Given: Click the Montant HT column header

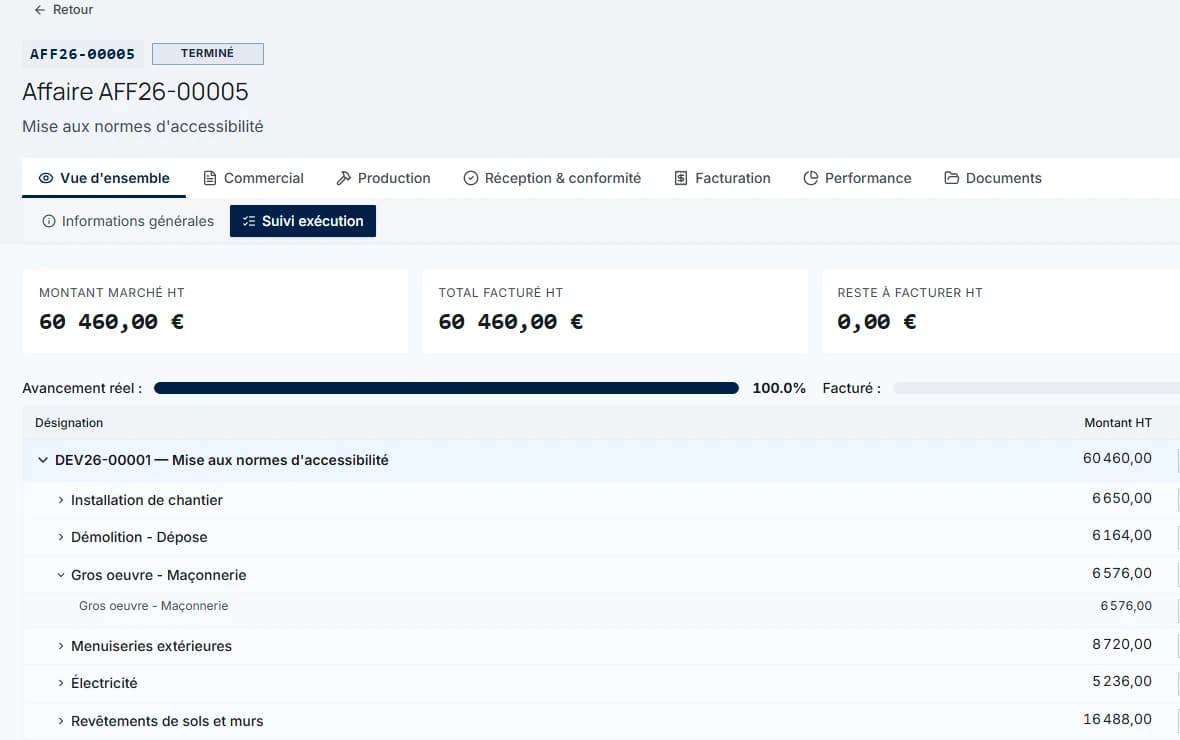Looking at the screenshot, I should coord(1118,423).
